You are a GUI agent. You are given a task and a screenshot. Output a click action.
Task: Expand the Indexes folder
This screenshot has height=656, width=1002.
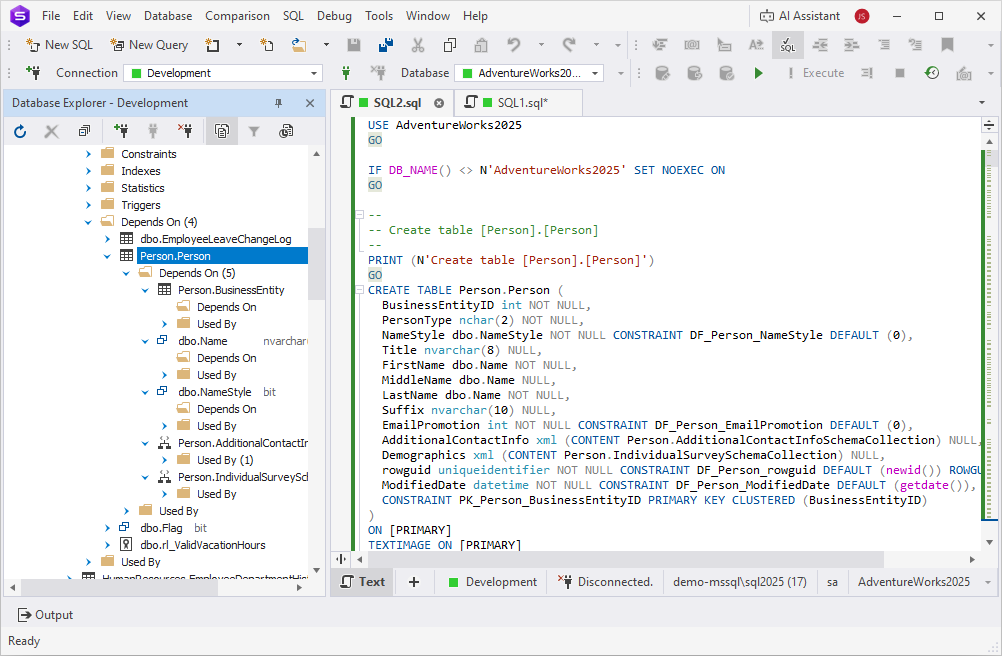(x=88, y=171)
